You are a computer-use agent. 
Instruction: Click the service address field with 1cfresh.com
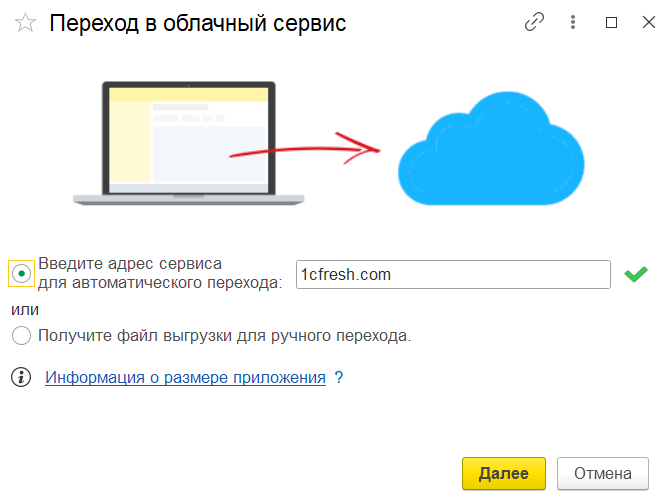[x=453, y=274]
